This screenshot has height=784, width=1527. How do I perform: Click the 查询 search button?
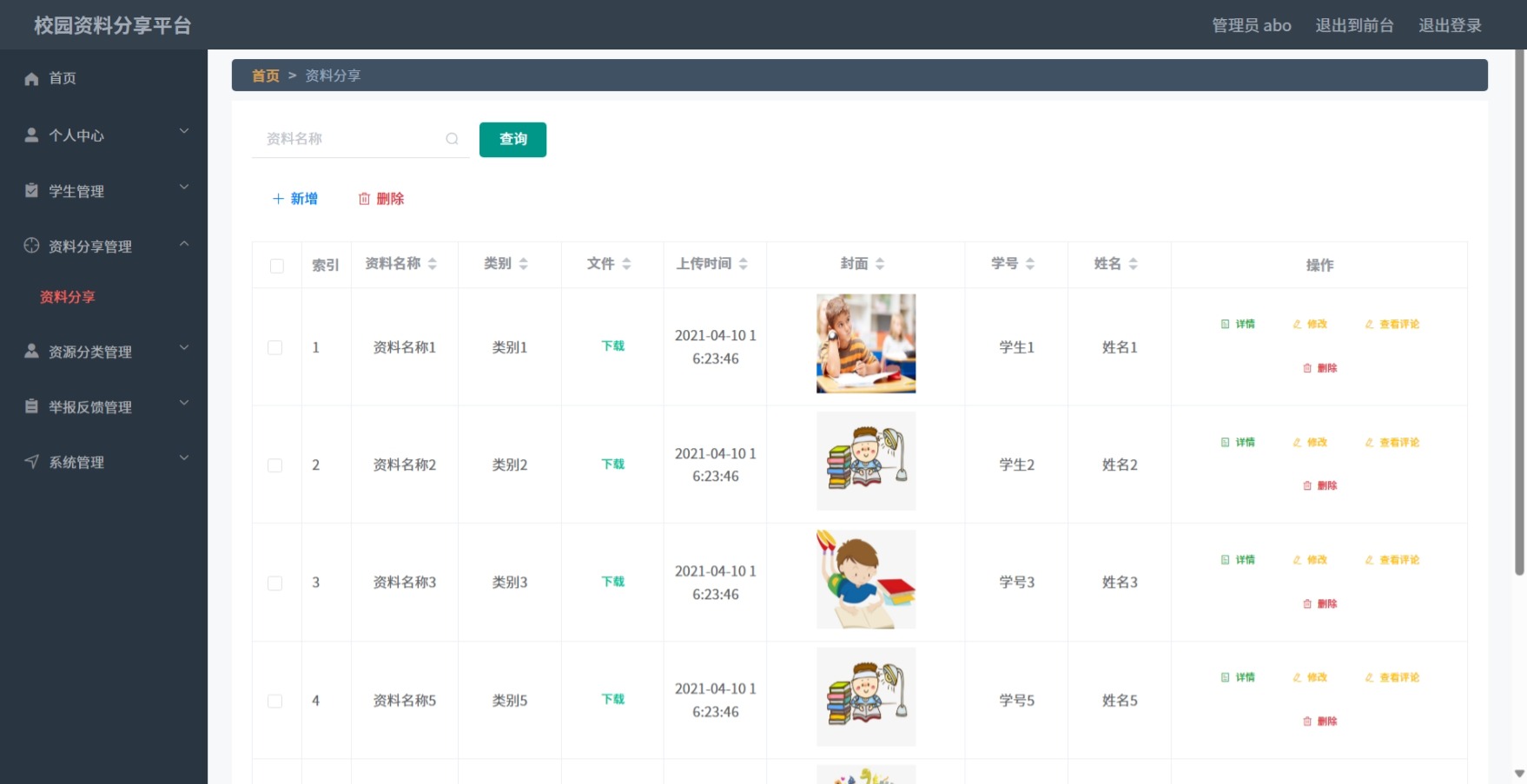click(512, 139)
